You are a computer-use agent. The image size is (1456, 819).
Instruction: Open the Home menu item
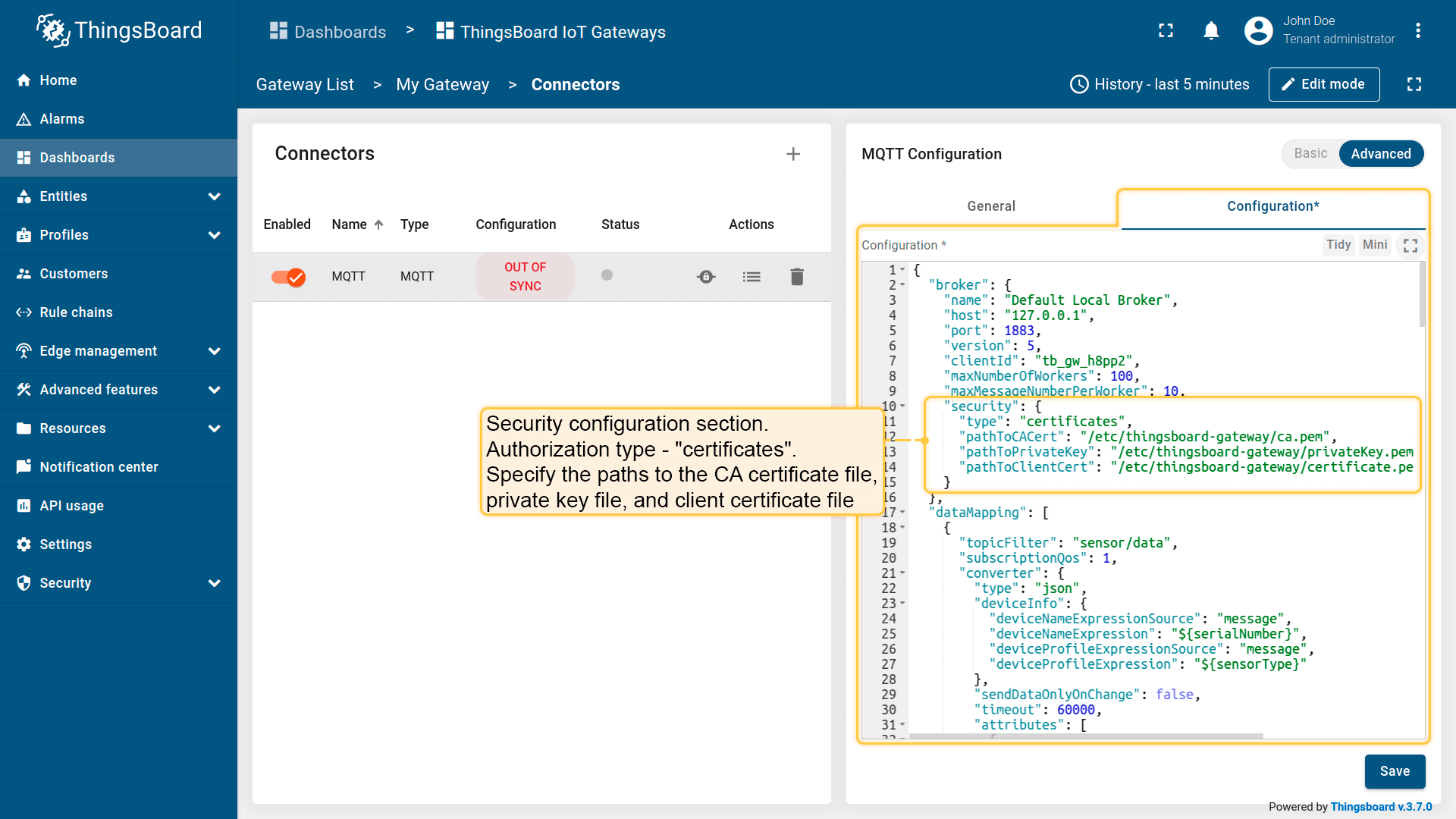point(118,80)
